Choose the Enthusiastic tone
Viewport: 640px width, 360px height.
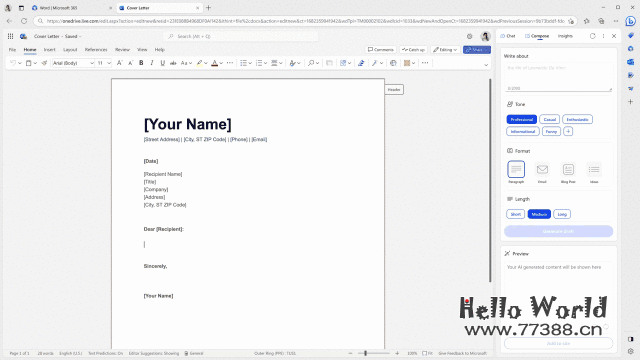[577, 120]
